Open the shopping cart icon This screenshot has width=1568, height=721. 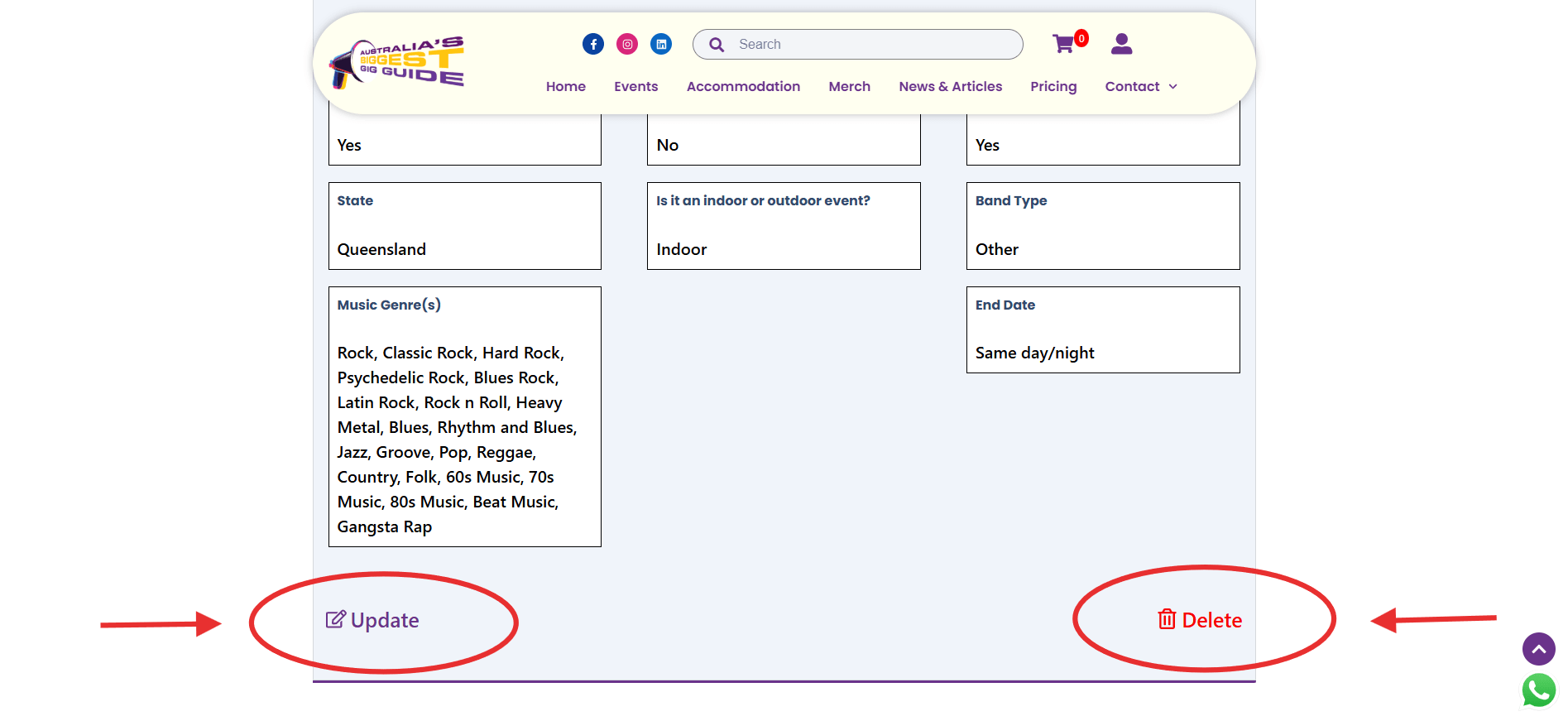(x=1063, y=44)
